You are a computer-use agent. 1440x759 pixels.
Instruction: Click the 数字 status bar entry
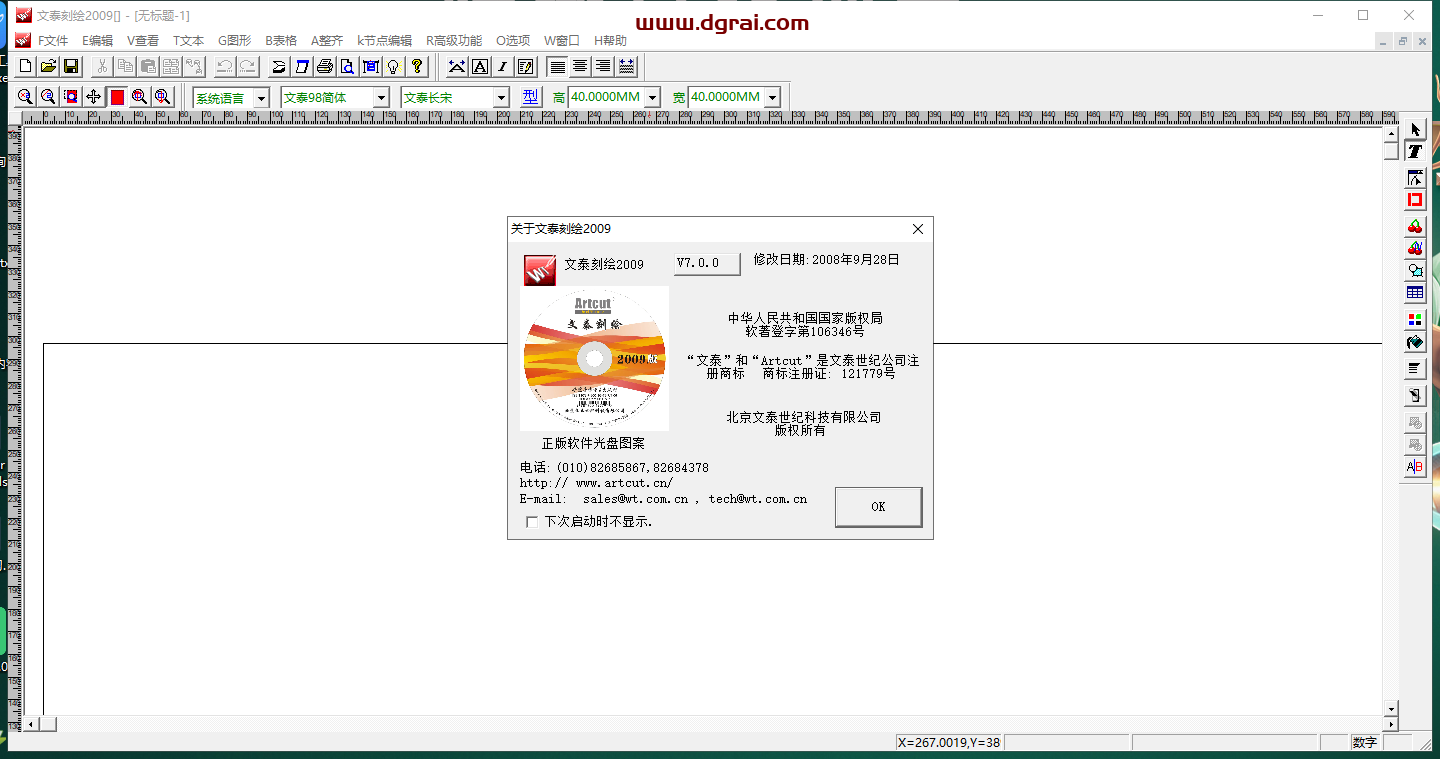(x=1365, y=743)
